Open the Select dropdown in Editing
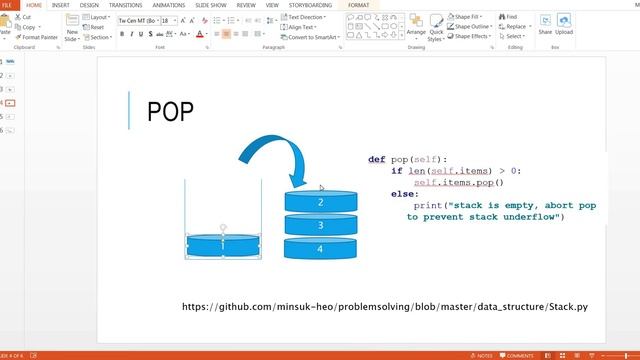Image resolution: width=640 pixels, height=360 pixels. click(512, 36)
